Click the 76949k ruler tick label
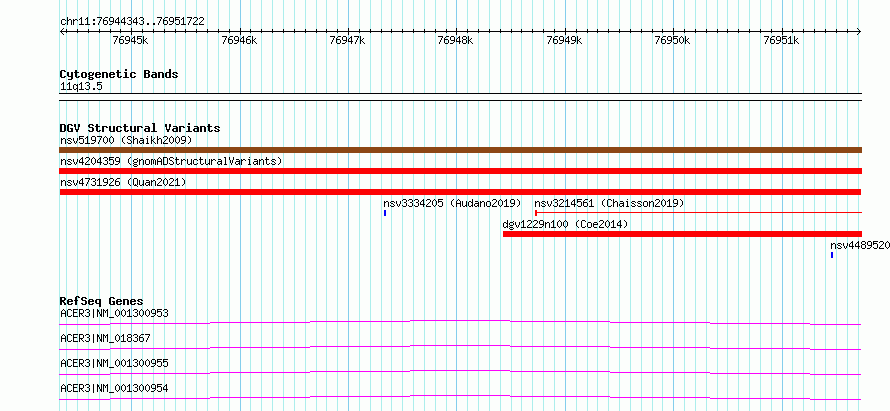This screenshot has width=890, height=411. pos(564,40)
